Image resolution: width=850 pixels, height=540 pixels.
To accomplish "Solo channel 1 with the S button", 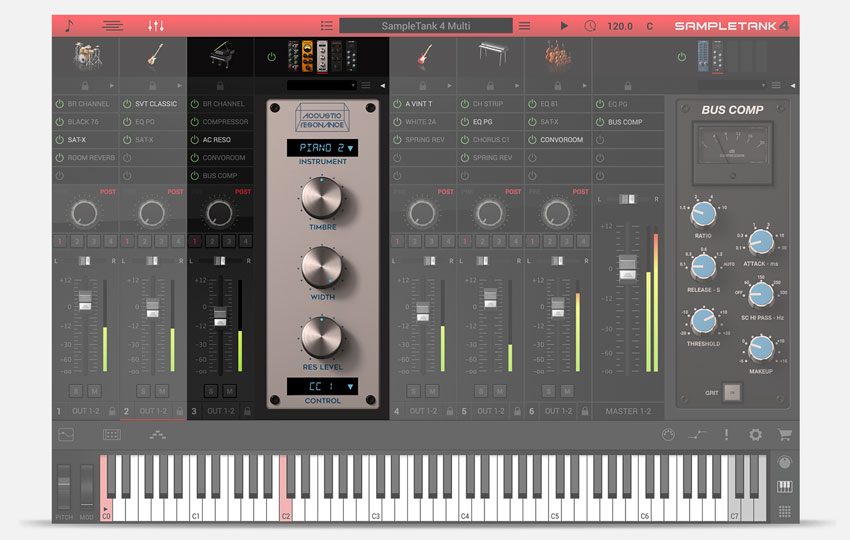I will coord(76,390).
